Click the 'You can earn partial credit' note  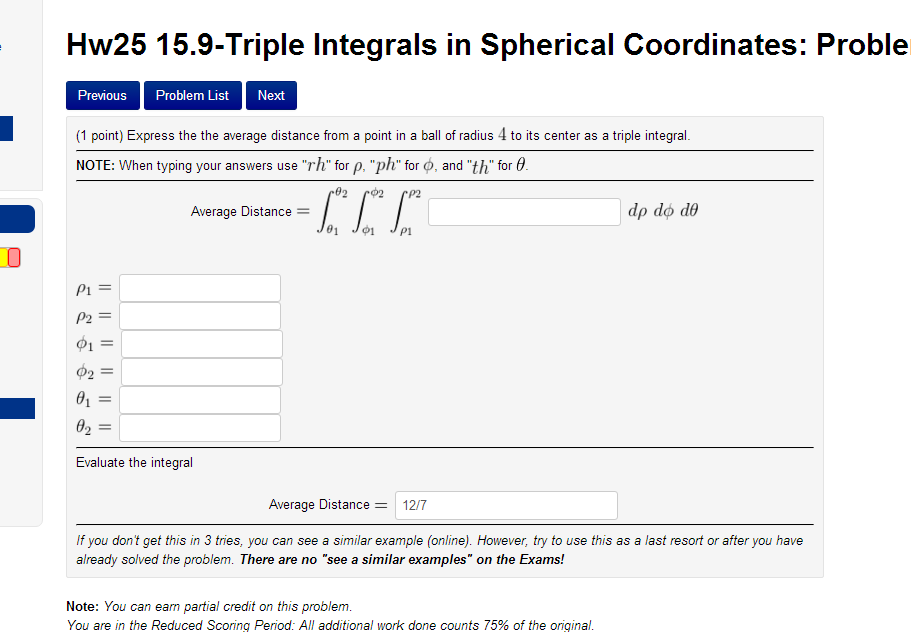pos(208,606)
